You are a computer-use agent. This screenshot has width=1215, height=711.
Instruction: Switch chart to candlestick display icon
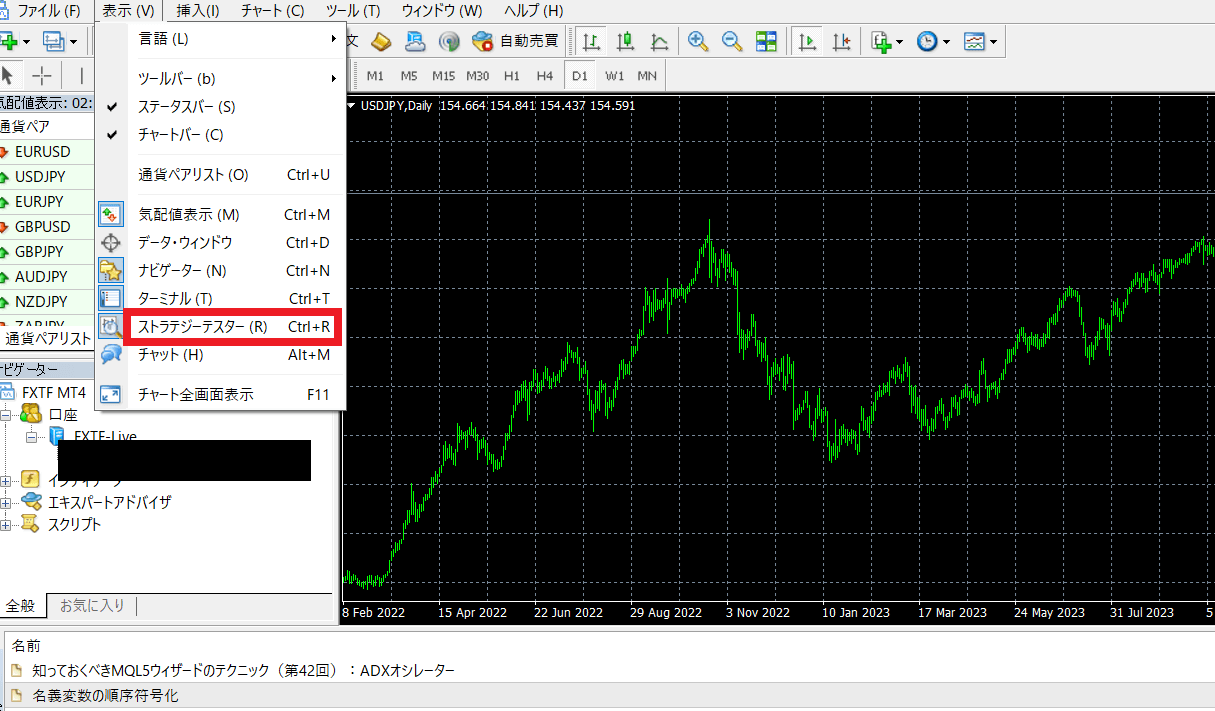(x=626, y=41)
